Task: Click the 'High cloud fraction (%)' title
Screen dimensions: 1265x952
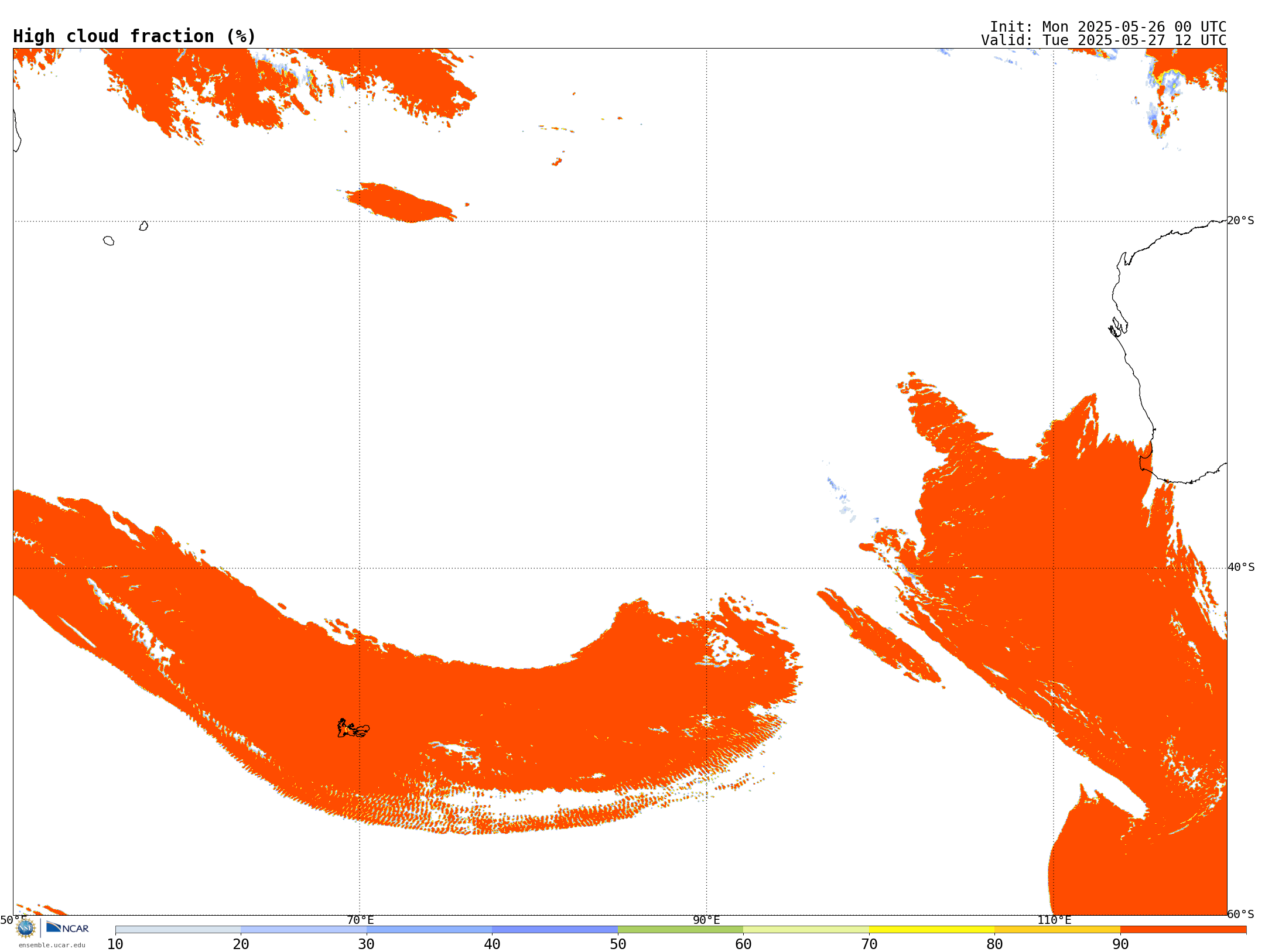Action: tap(135, 36)
